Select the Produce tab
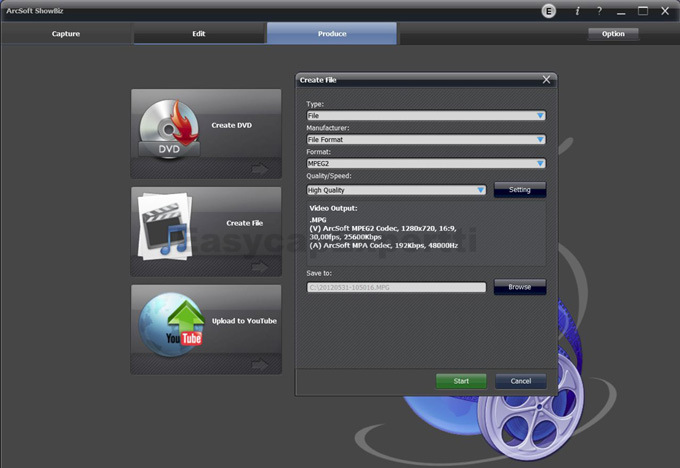This screenshot has width=680, height=468. pos(332,33)
